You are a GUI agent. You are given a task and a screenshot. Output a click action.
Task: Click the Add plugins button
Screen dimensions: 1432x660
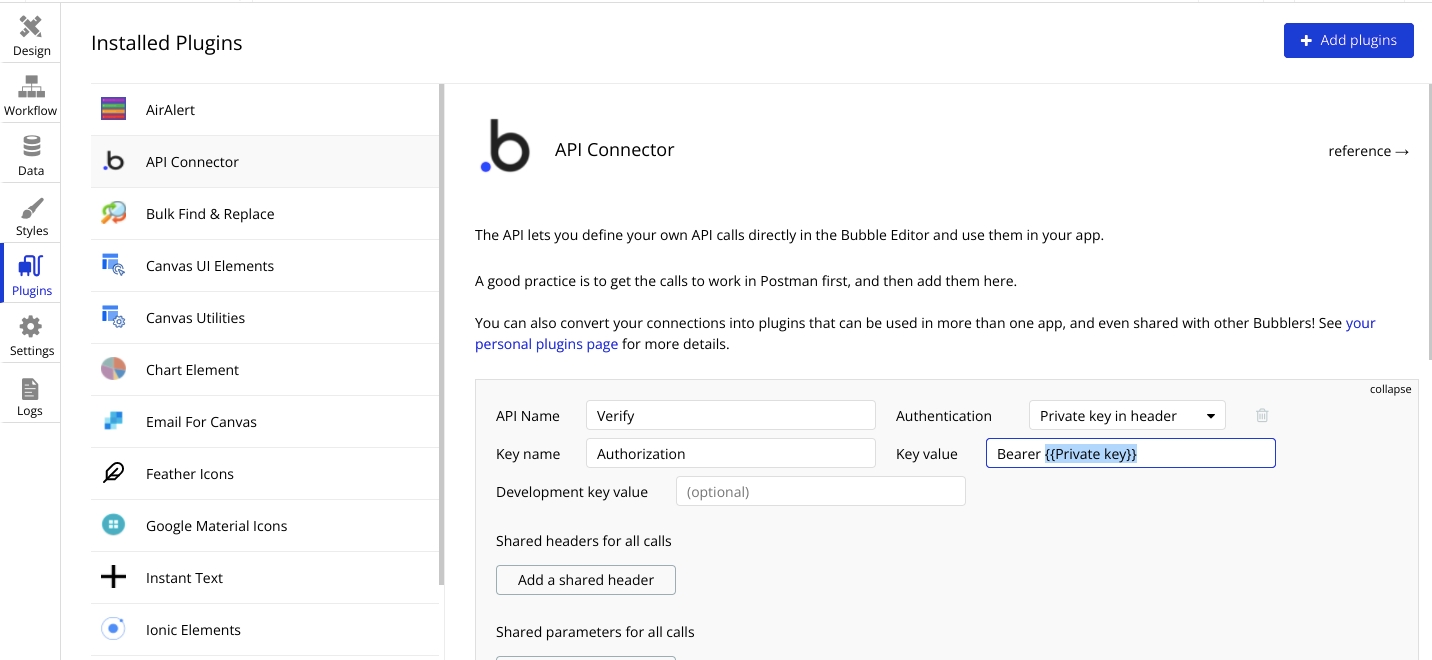tap(1348, 41)
